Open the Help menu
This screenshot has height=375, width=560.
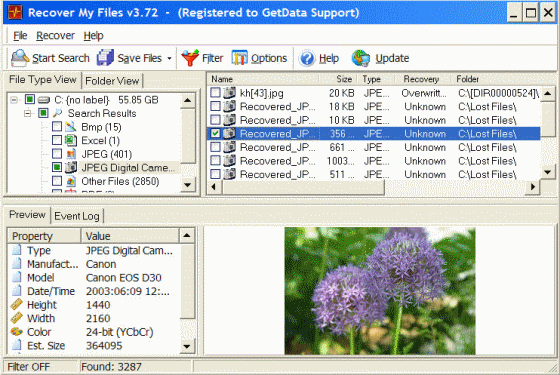[94, 36]
